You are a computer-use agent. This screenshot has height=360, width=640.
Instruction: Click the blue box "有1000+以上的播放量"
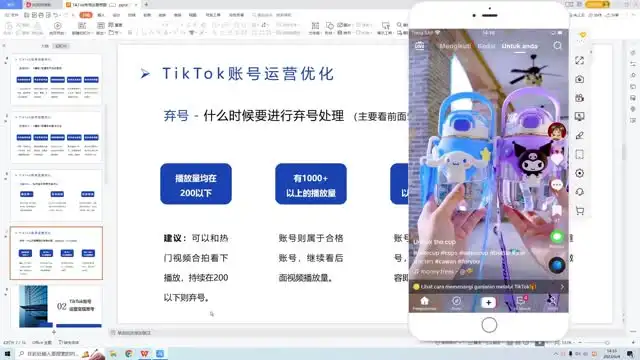311,184
